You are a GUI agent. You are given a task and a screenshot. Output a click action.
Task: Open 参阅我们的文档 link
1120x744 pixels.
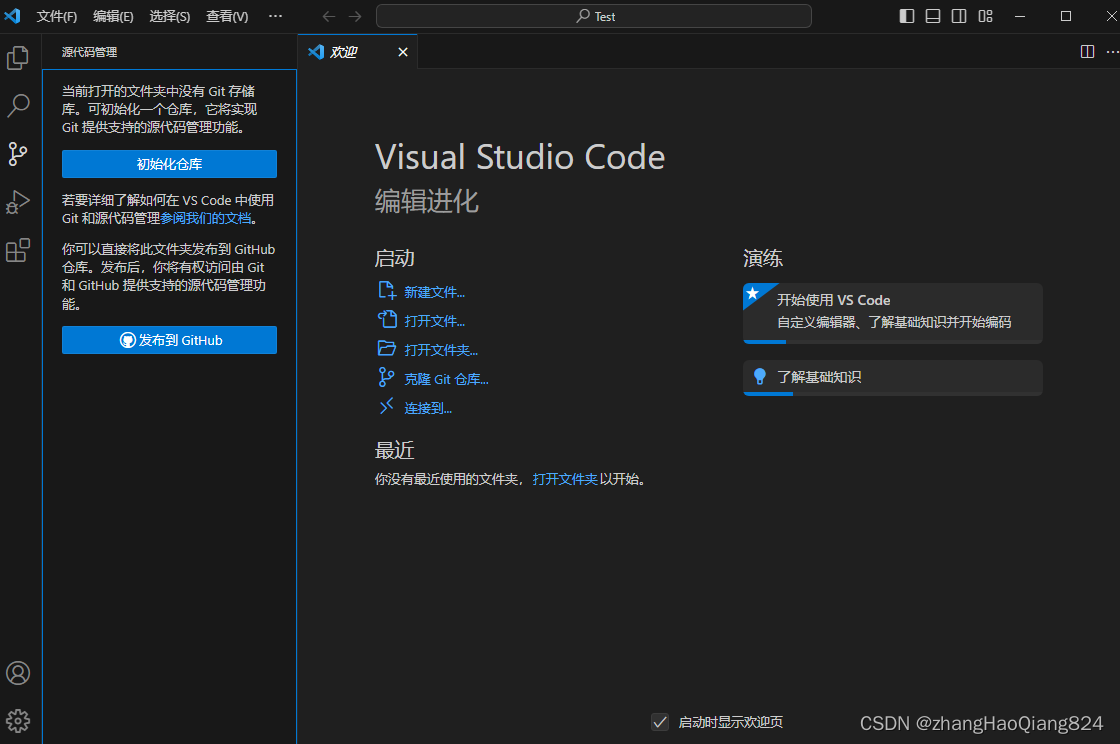click(206, 218)
